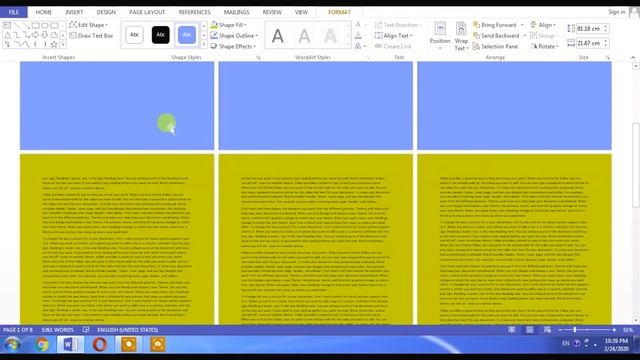Viewport: 640px width, 360px height.
Task: Open the Shape Styles dialog launcher
Action: coord(258,58)
